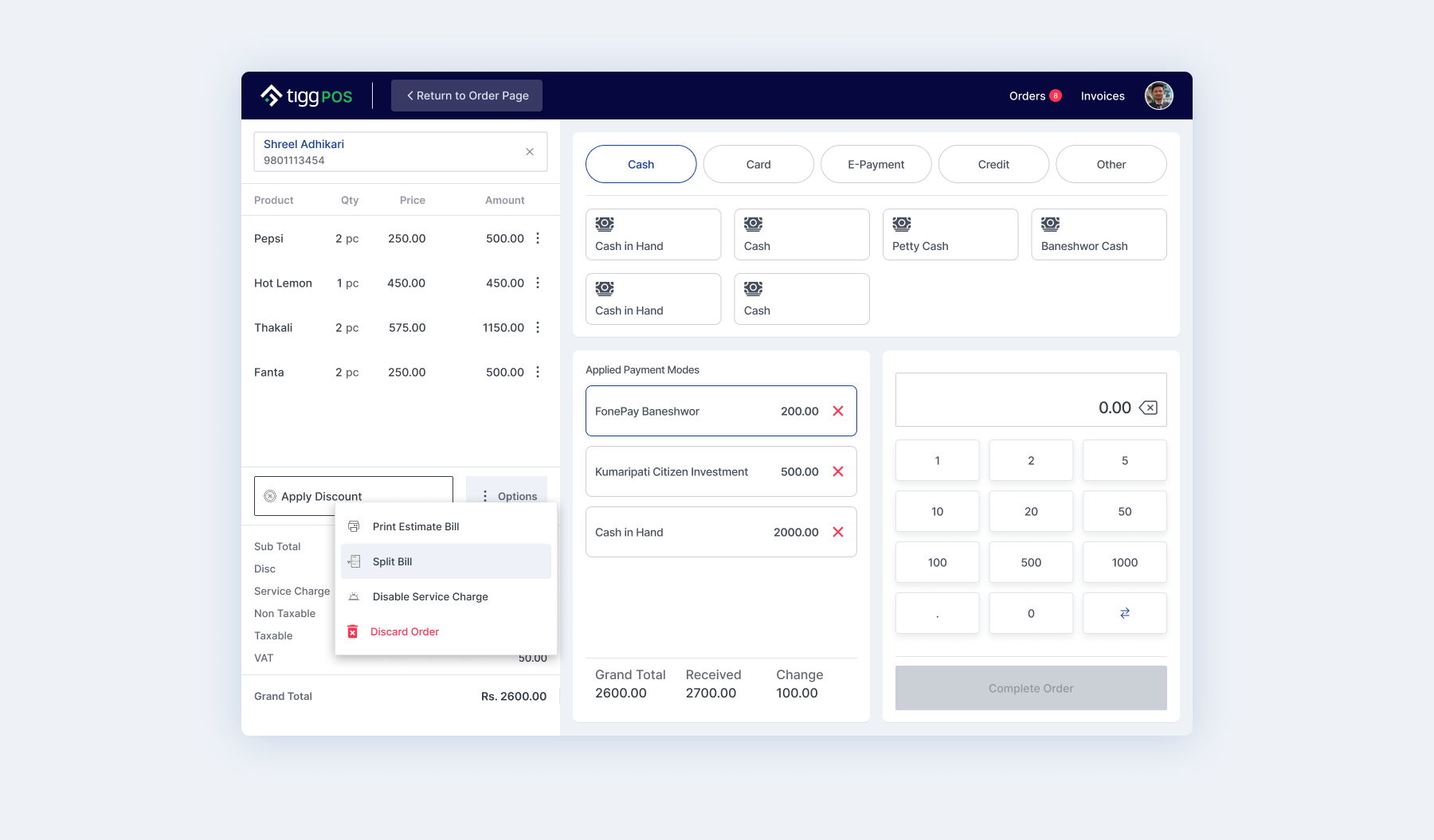Click Apply Discount button
1434x840 pixels.
click(x=354, y=495)
